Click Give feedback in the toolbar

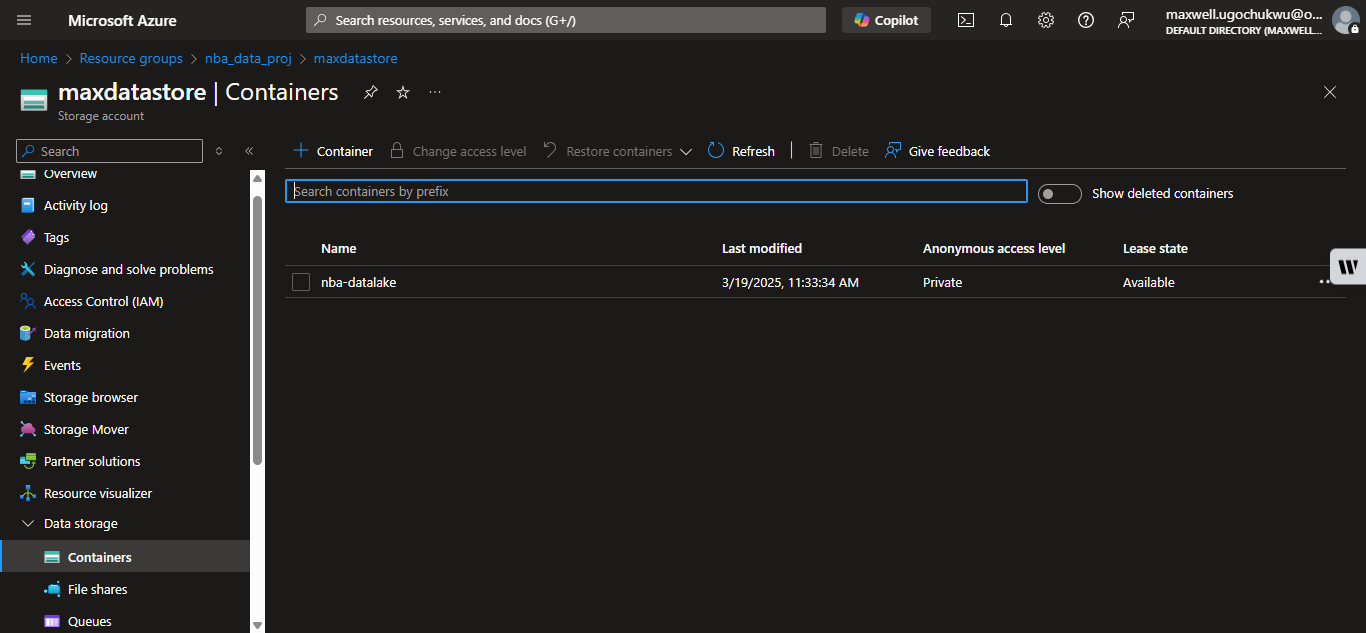click(937, 151)
